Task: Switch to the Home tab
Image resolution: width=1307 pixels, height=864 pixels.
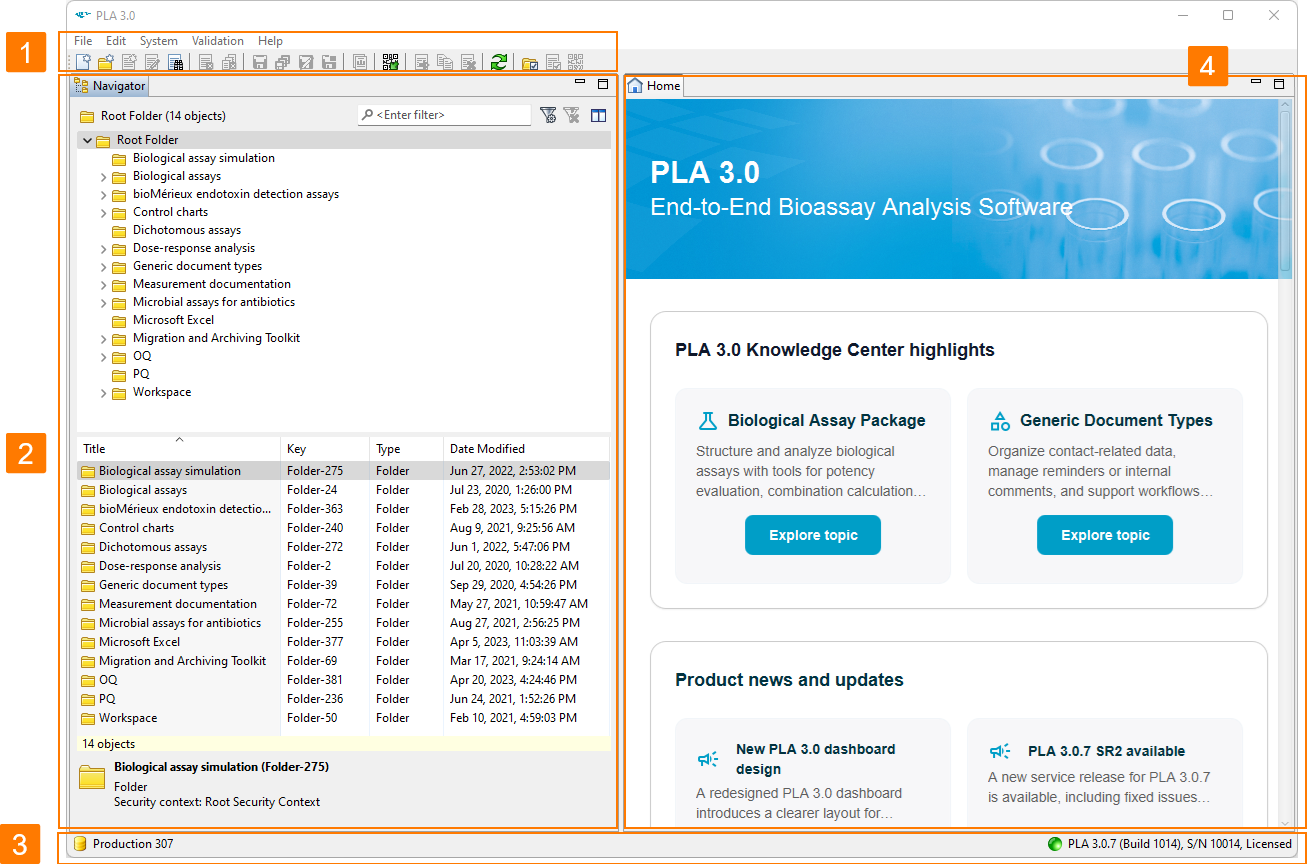Action: pyautogui.click(x=654, y=86)
